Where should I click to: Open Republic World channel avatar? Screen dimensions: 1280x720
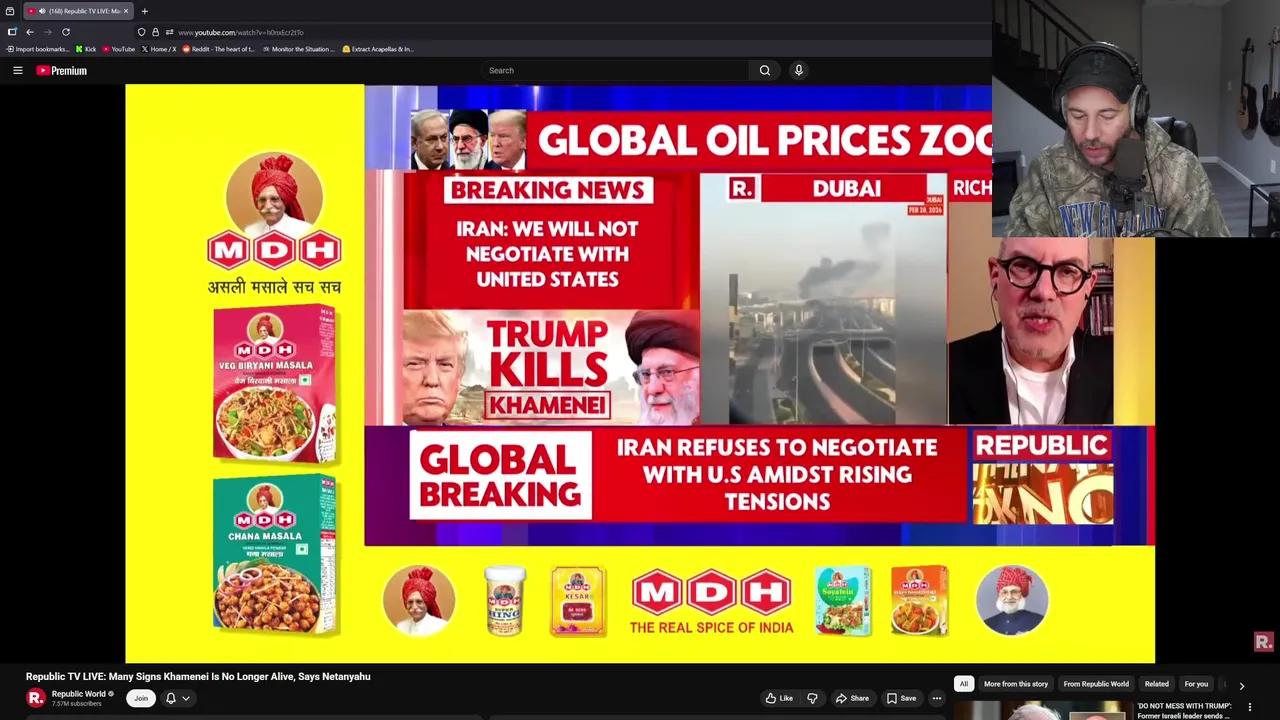click(x=36, y=698)
